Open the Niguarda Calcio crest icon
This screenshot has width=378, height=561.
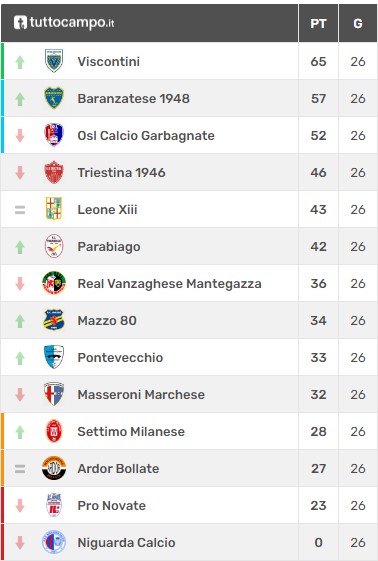tap(54, 542)
